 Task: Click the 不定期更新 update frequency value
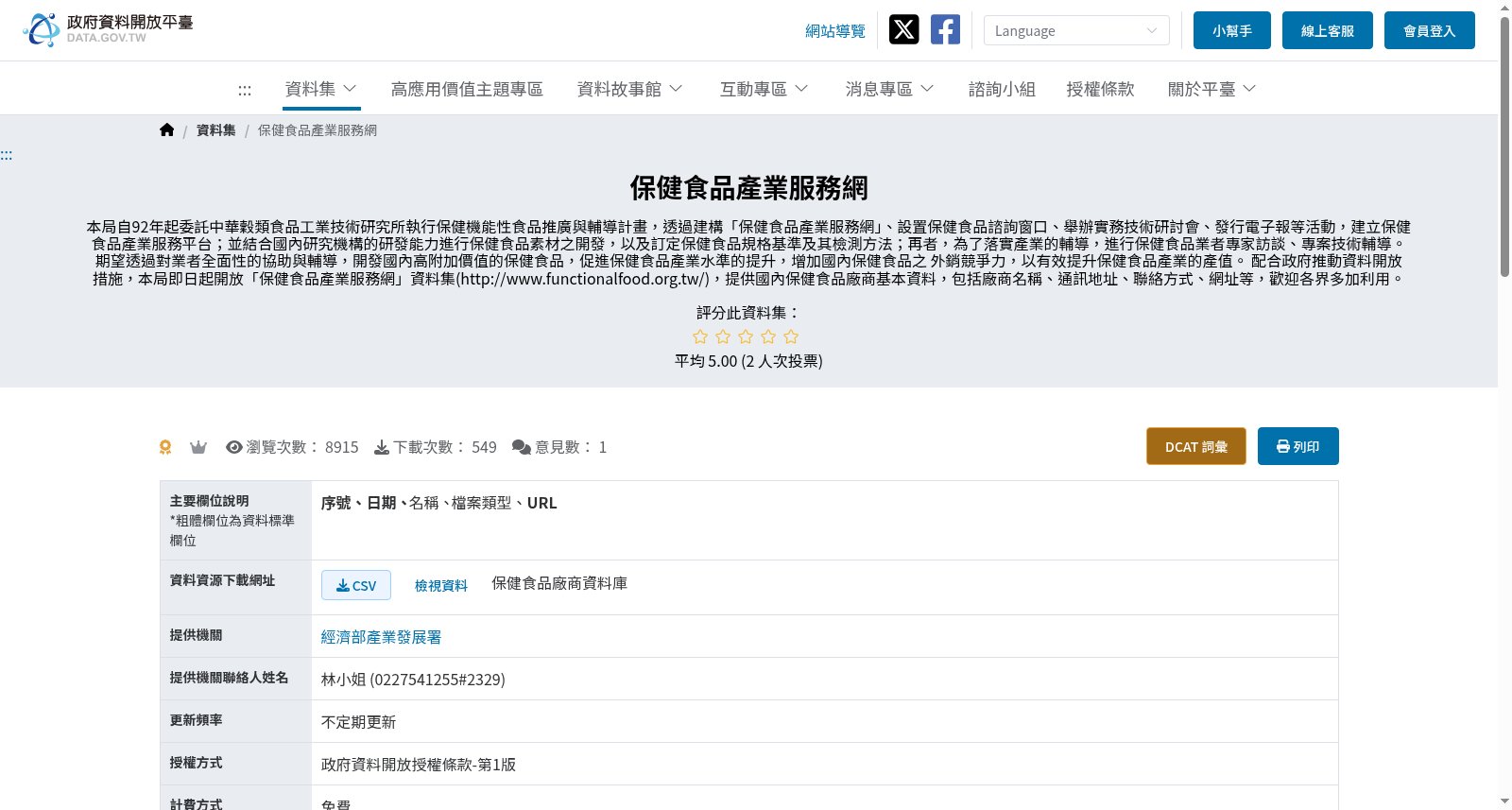tap(359, 722)
